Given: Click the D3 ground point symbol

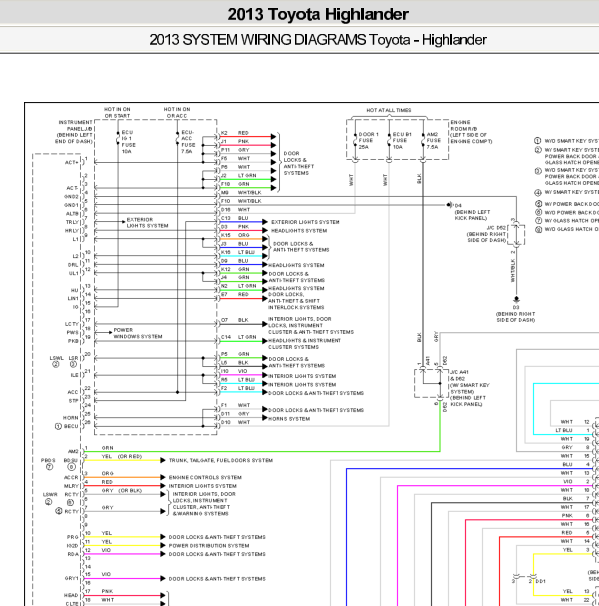Looking at the screenshot, I should (516, 299).
